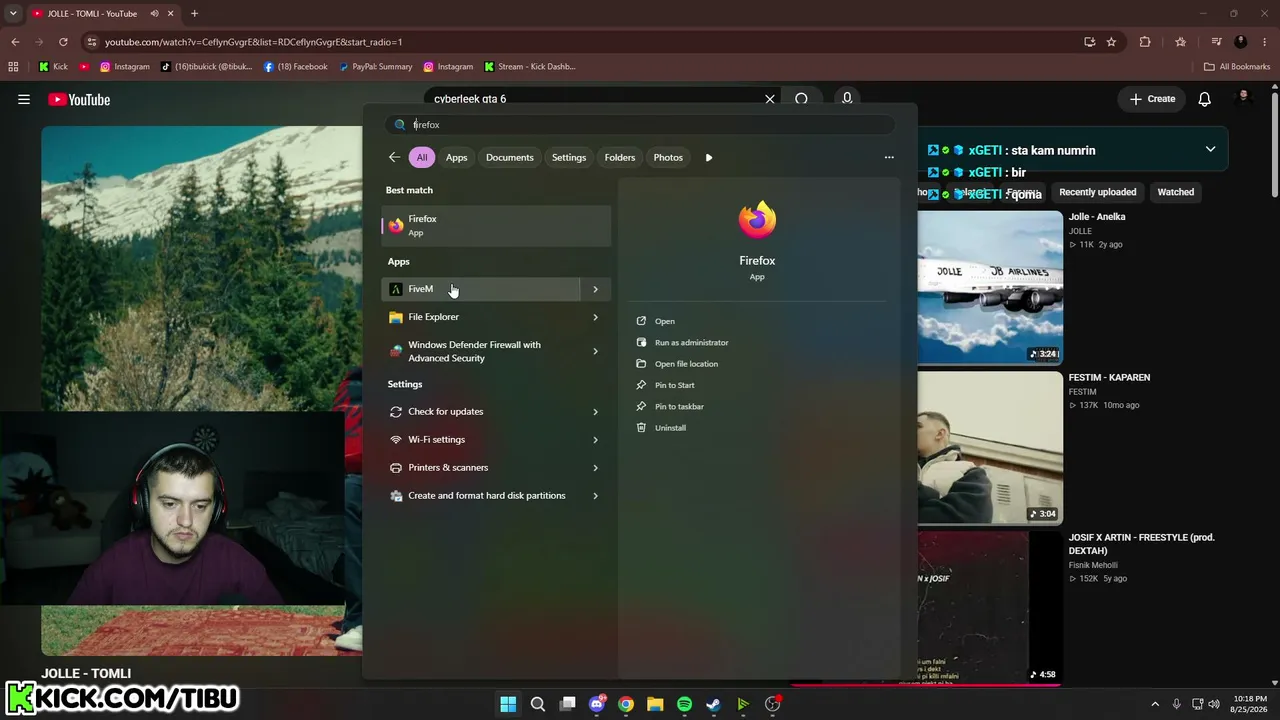Viewport: 1280px width, 720px height.
Task: Open the Stream - Kick Dashboard bookmark
Action: tap(529, 67)
